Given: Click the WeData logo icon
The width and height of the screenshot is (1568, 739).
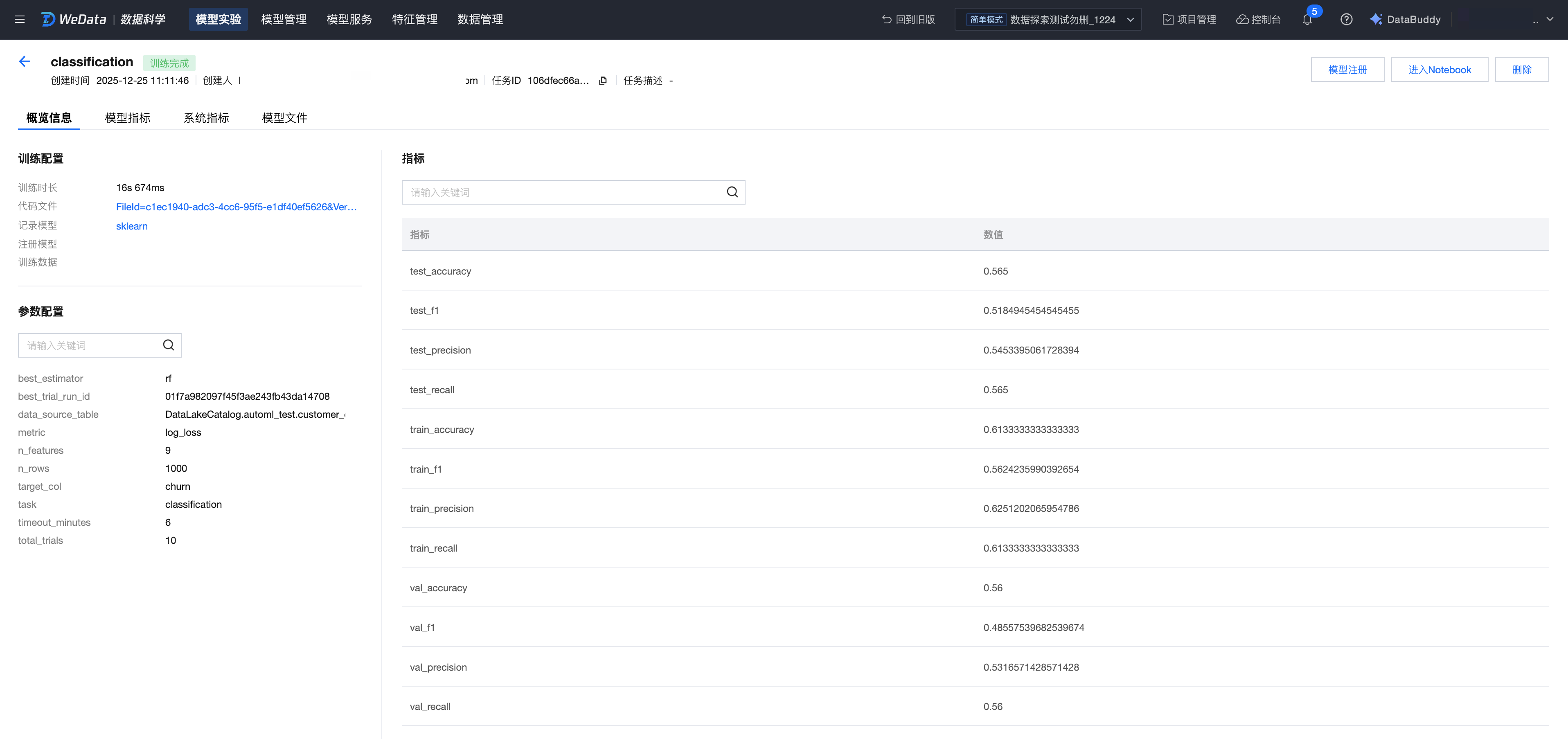Looking at the screenshot, I should click(x=48, y=20).
